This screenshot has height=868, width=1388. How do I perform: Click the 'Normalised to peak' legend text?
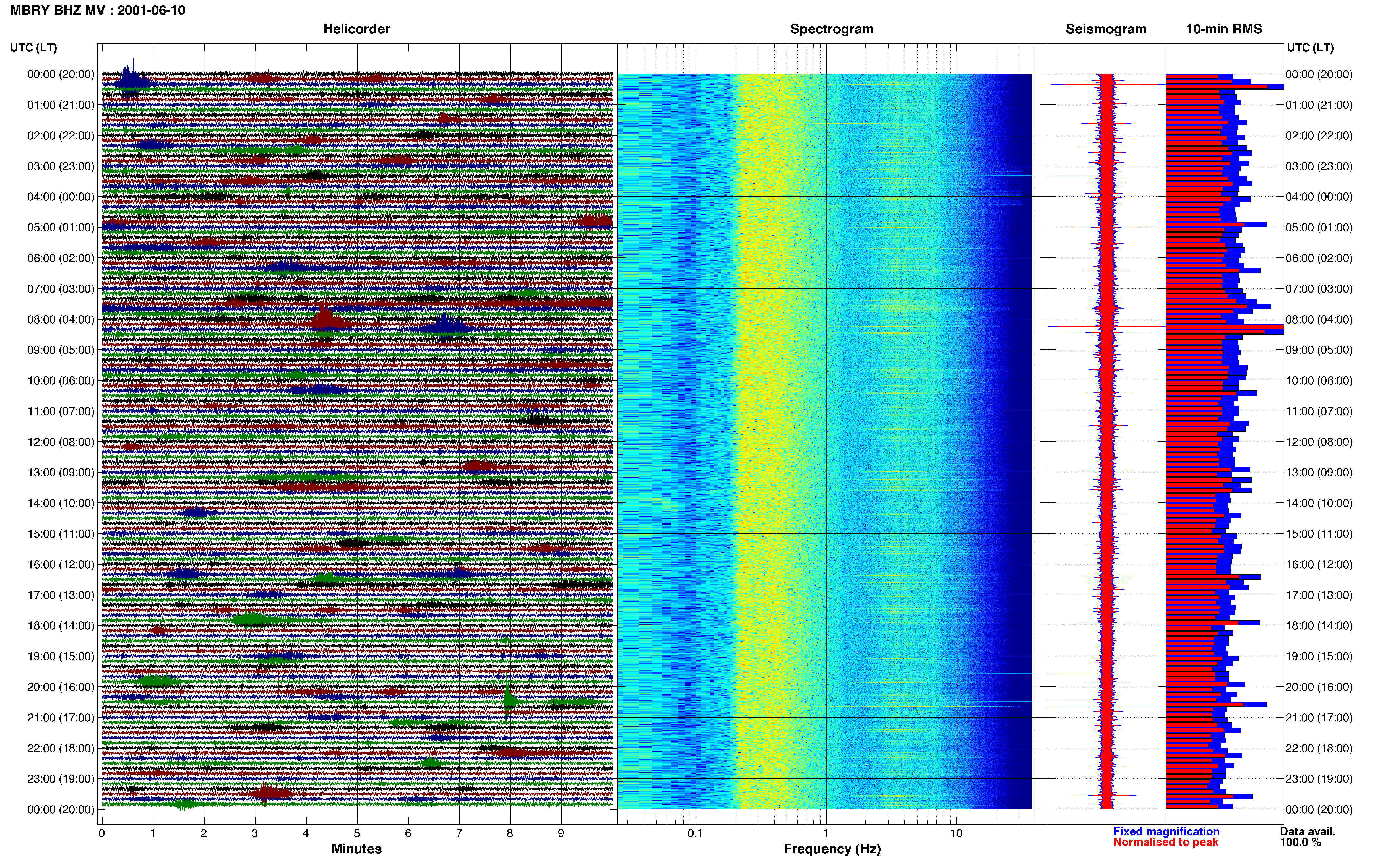coord(1165,842)
